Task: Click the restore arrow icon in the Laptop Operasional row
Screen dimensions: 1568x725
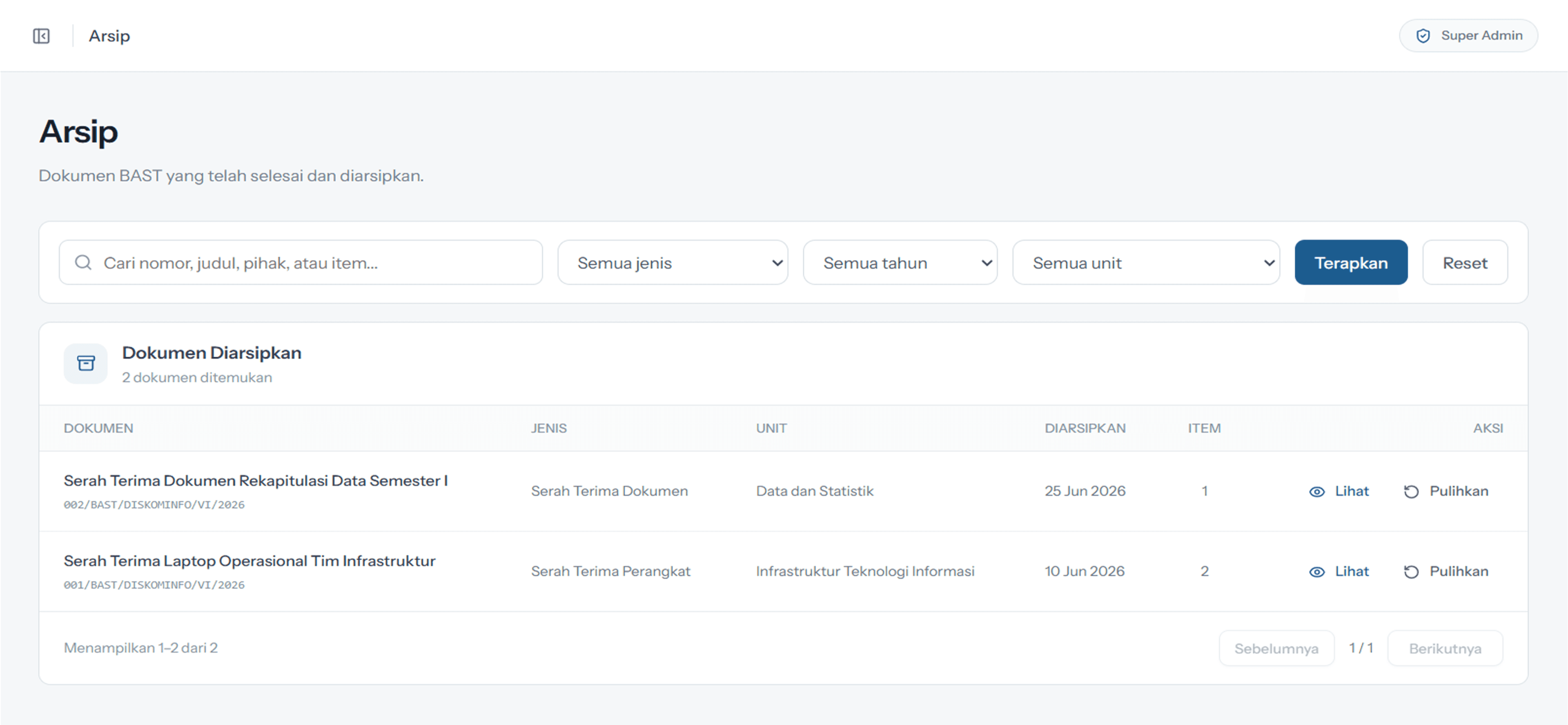Action: tap(1411, 572)
